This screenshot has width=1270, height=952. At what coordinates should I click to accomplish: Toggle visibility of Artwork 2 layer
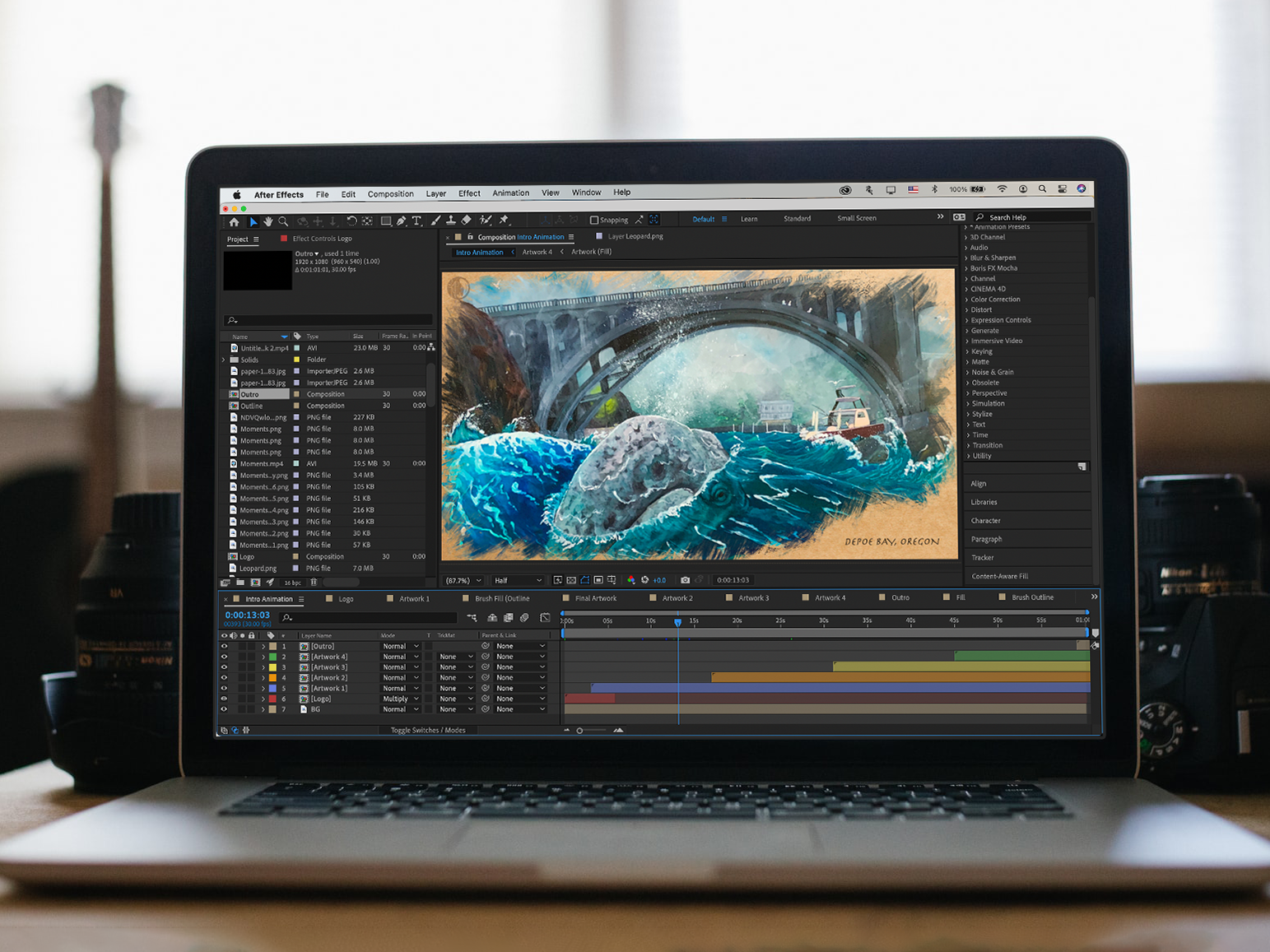tap(224, 678)
